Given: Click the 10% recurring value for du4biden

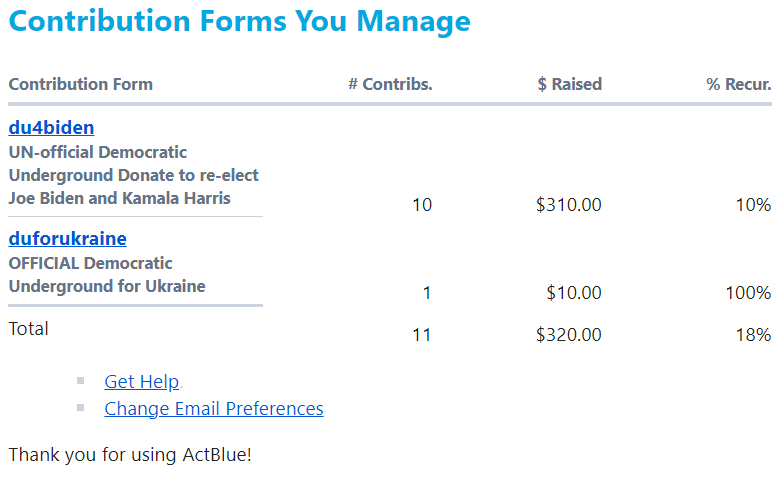Looking at the screenshot, I should tap(753, 205).
